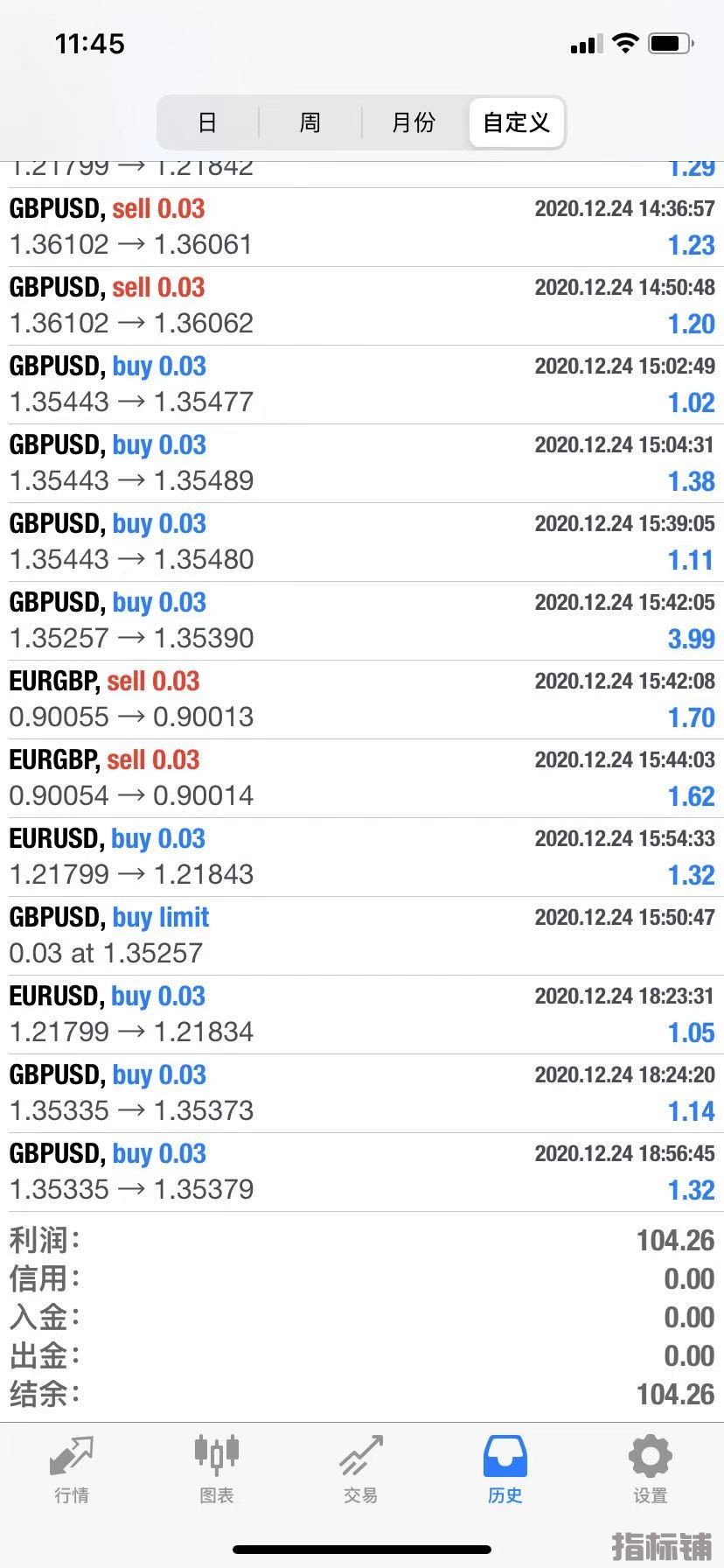Tap the GBPUSD sell trade at 14:36:57
This screenshot has width=724, height=1568.
(x=362, y=227)
